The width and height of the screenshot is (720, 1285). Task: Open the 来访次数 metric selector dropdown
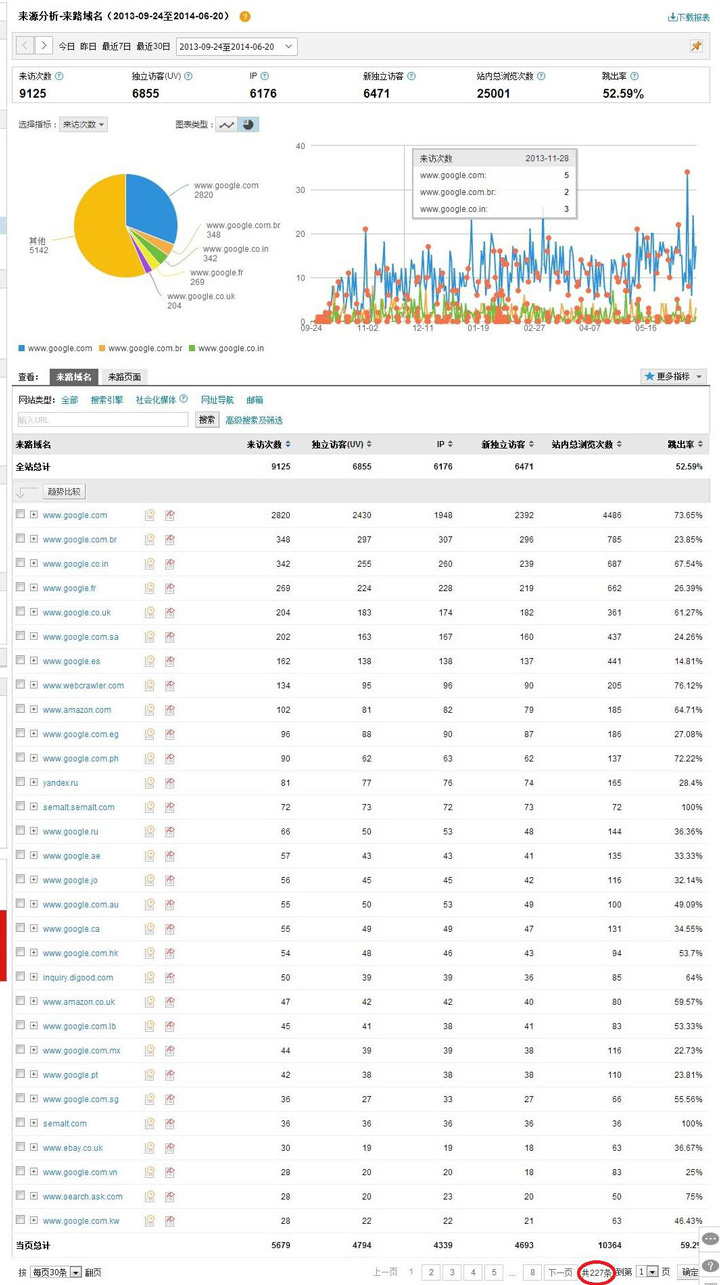tap(83, 125)
